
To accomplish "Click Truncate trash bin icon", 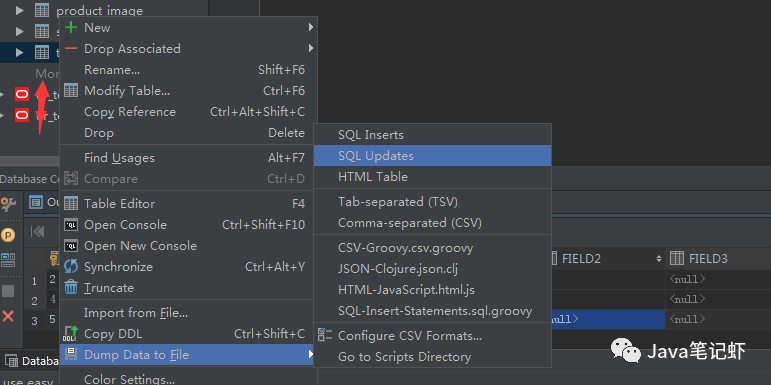I will click(71, 288).
